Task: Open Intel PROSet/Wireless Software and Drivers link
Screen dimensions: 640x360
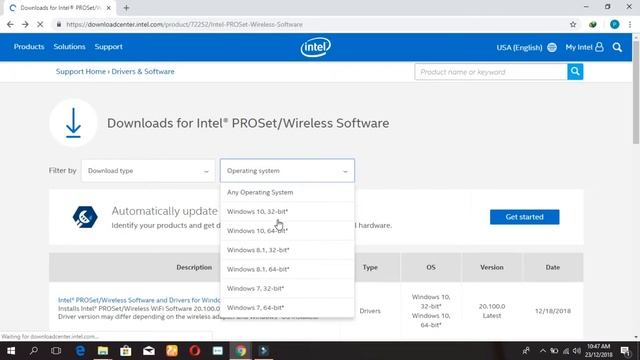Action: click(x=139, y=300)
